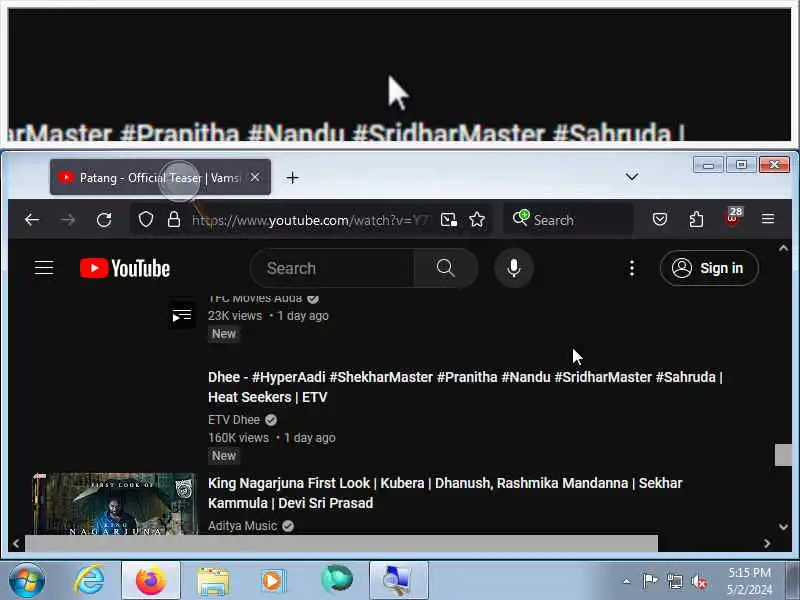Viewport: 800px width, 600px height.
Task: Click the Action Center flag tray icon
Action: (x=649, y=581)
